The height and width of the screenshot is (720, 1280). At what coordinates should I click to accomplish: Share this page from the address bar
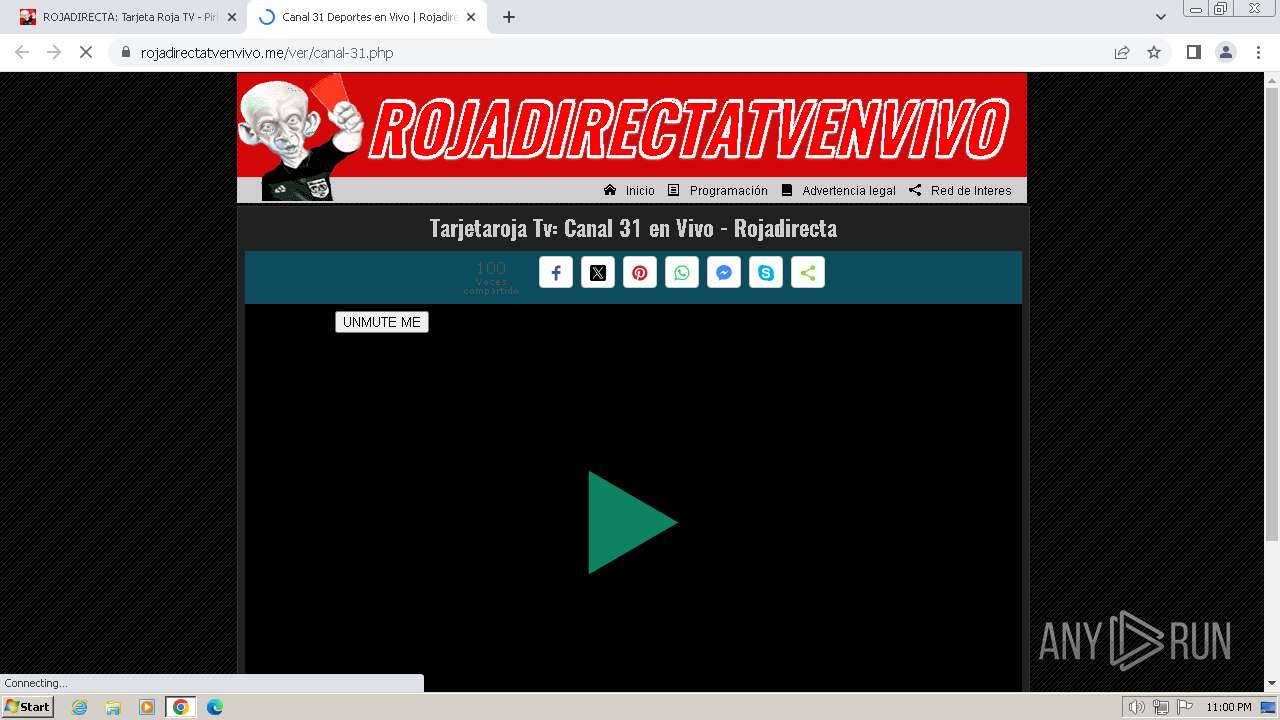tap(1122, 52)
